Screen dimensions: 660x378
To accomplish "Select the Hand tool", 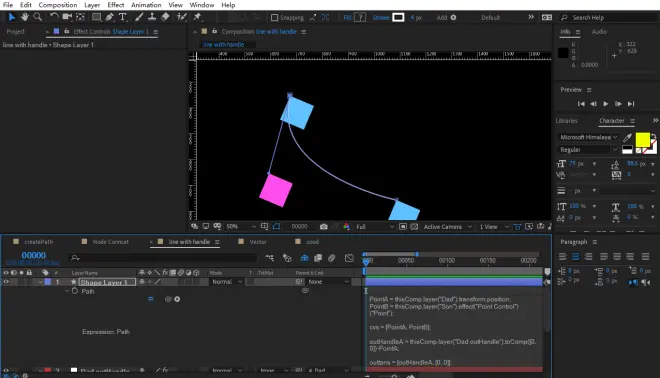I will pyautogui.click(x=25, y=17).
